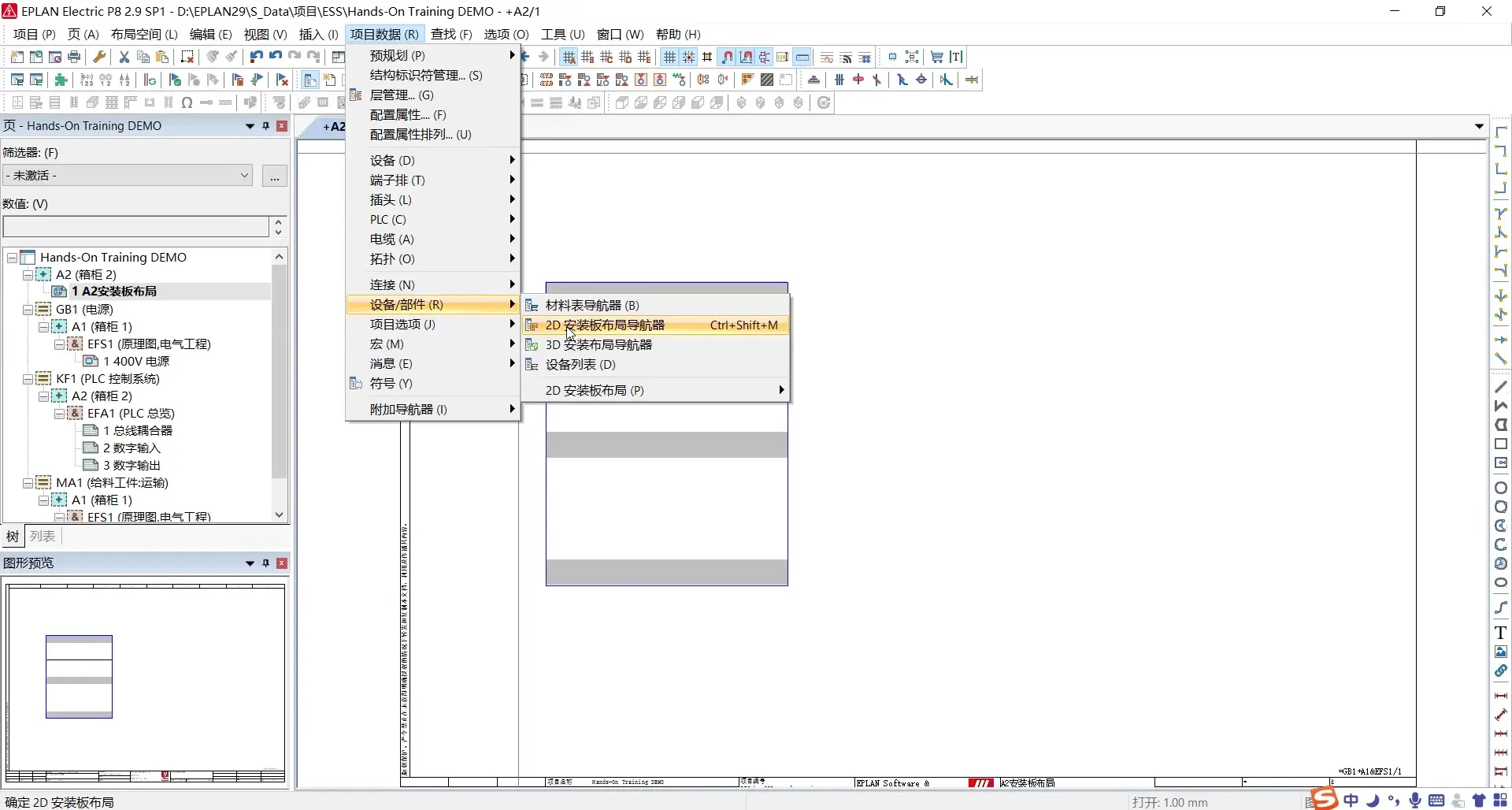
Task: Open 3D 安装板布局导航器 menu item
Action: pos(655,345)
